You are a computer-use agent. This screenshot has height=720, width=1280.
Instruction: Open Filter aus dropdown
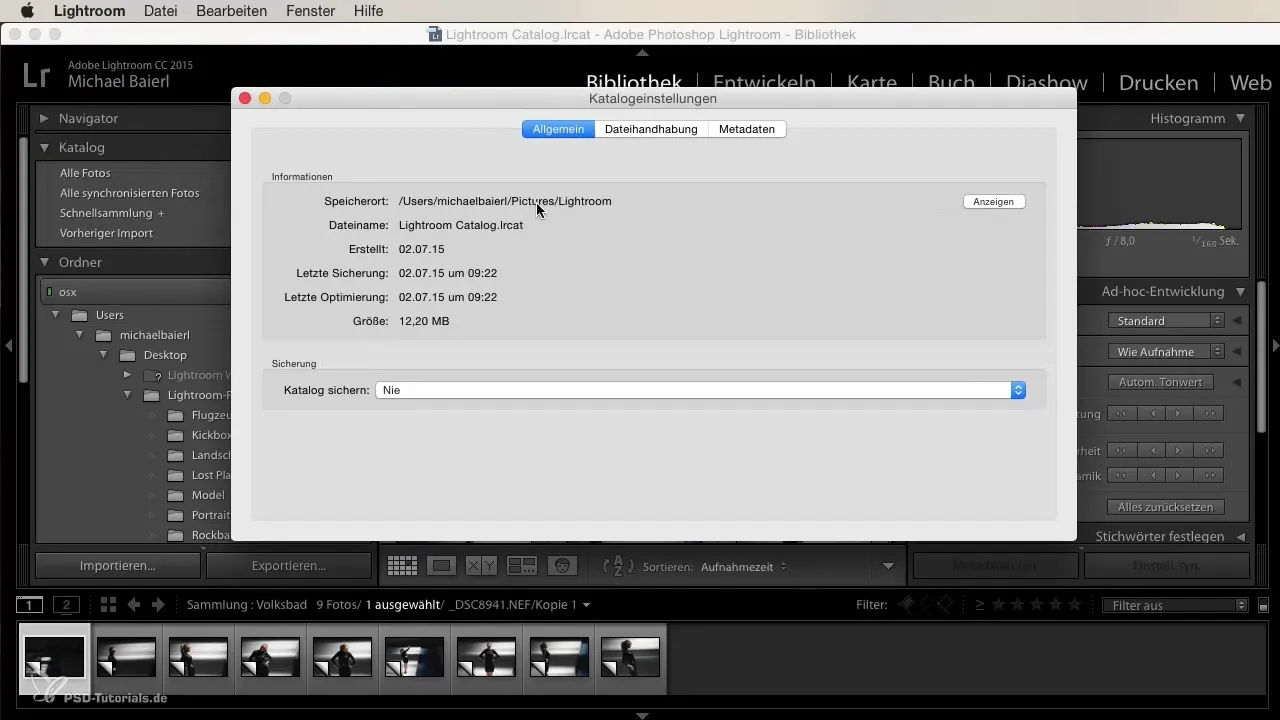coord(1175,605)
